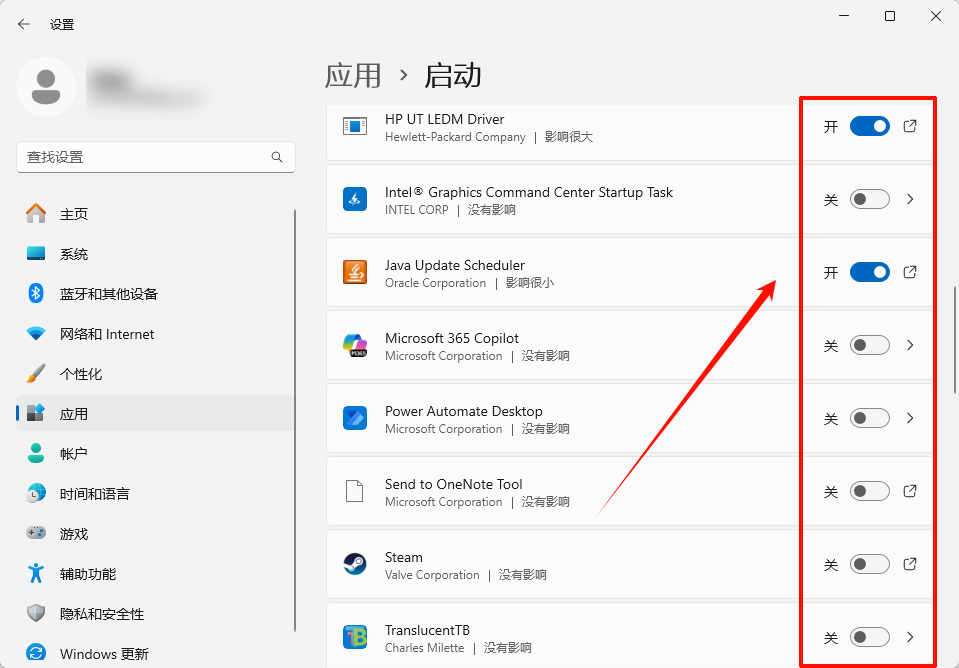Image resolution: width=959 pixels, height=668 pixels.
Task: Click the Steam app name text
Action: (404, 557)
